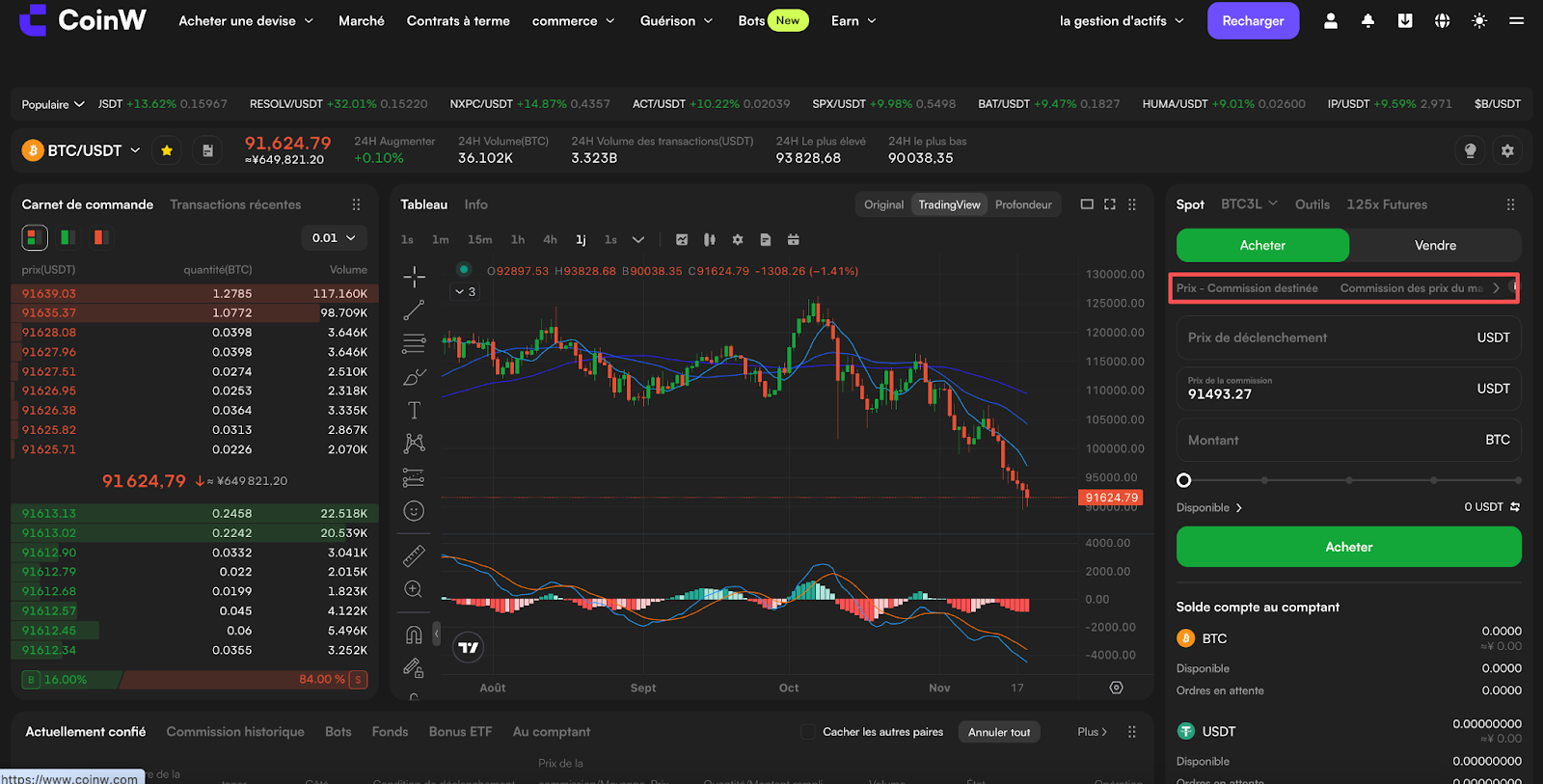Screen dimensions: 1543x784
Task: Select the text annotation chart tool
Action: click(x=414, y=410)
